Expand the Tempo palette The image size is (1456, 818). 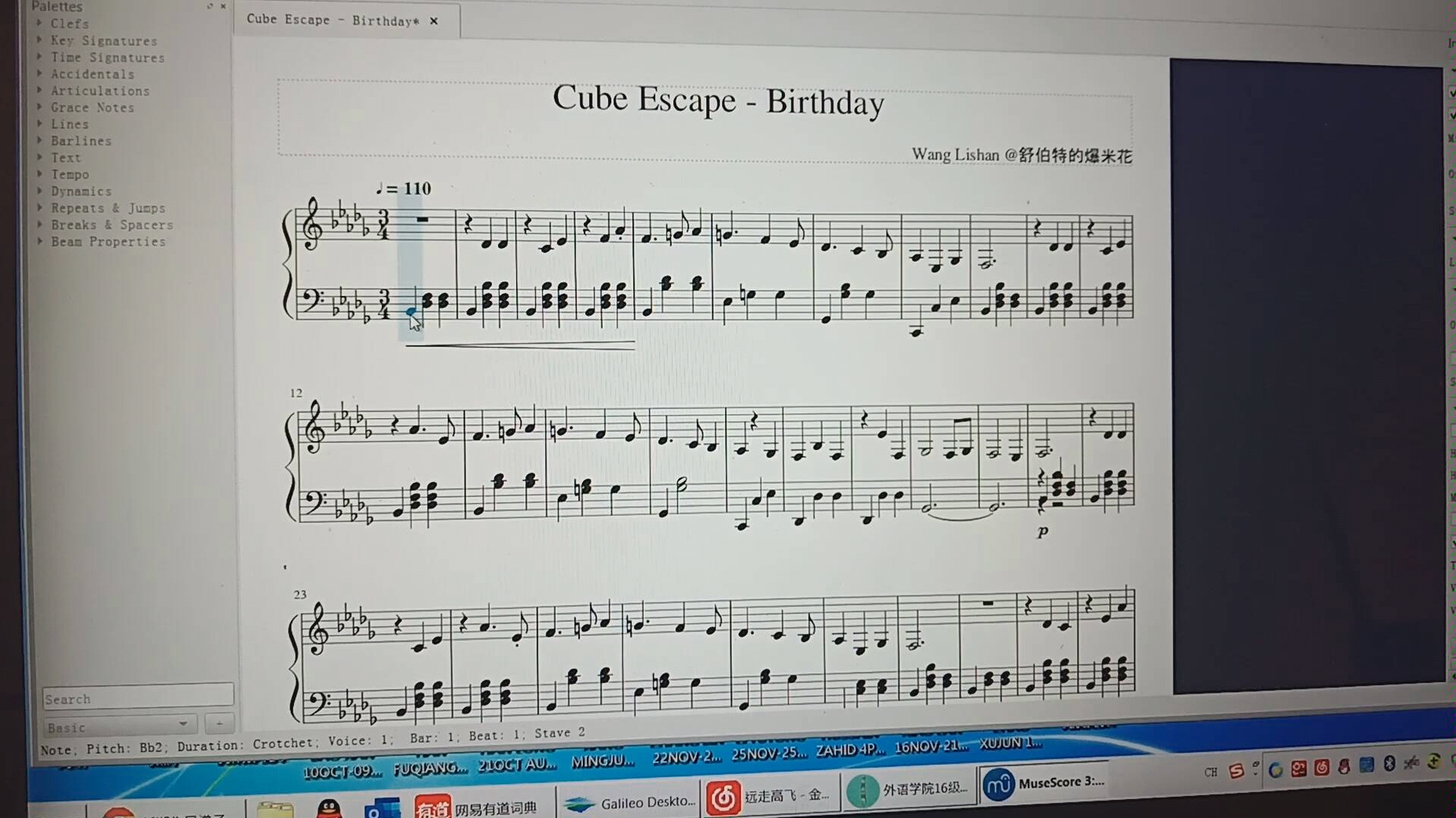pyautogui.click(x=39, y=173)
